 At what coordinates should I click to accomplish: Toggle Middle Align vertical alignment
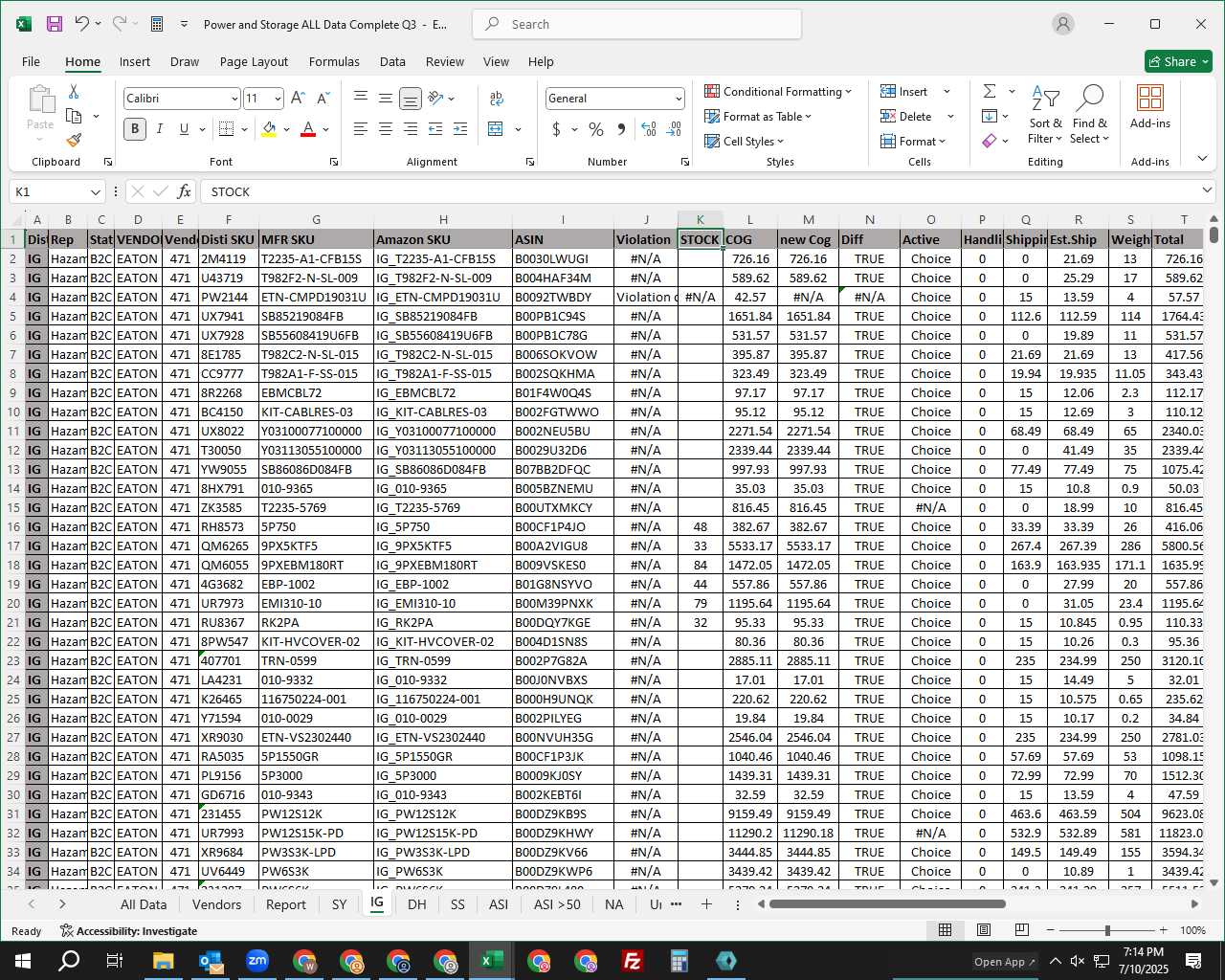[386, 99]
